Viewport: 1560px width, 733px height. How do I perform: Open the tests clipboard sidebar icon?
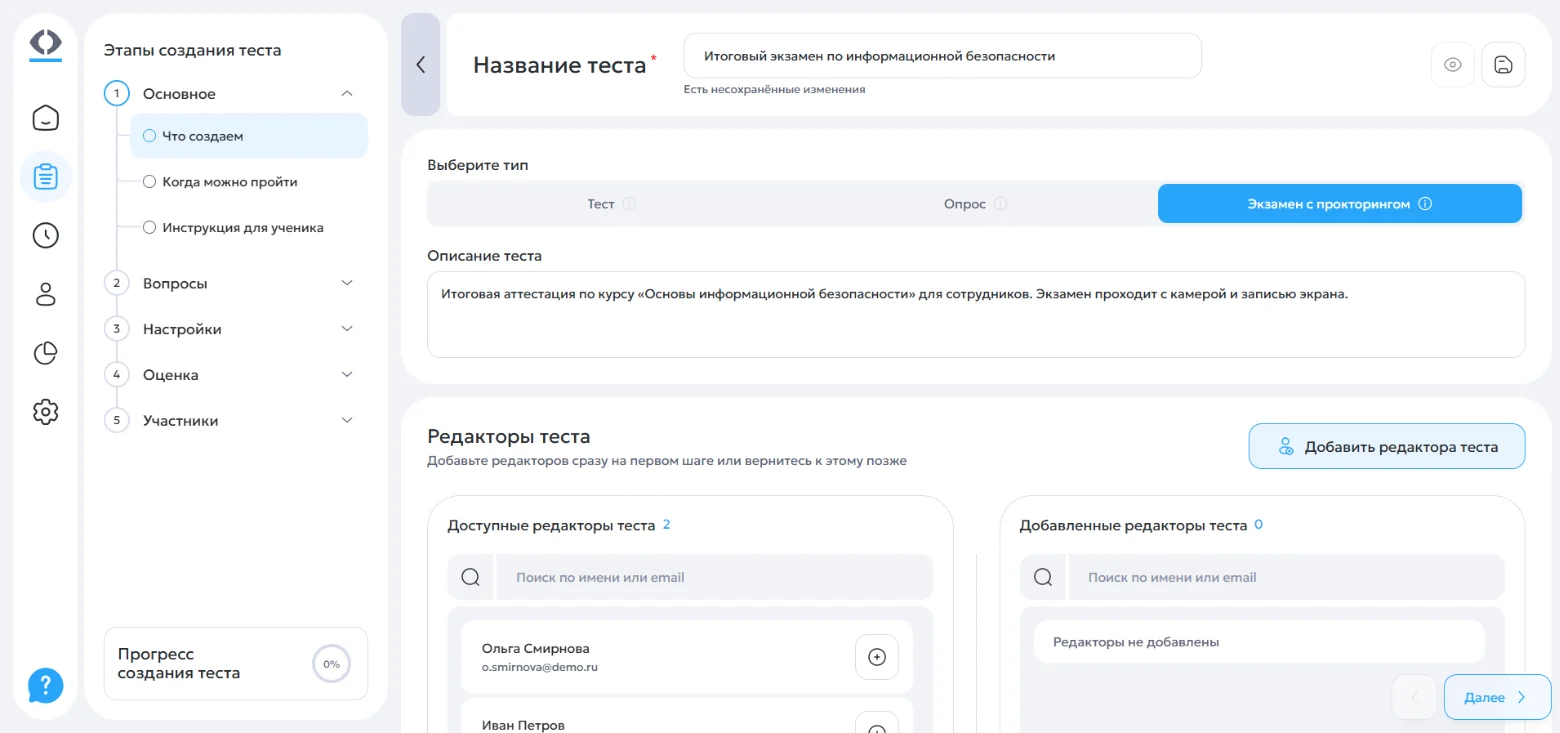pyautogui.click(x=46, y=177)
